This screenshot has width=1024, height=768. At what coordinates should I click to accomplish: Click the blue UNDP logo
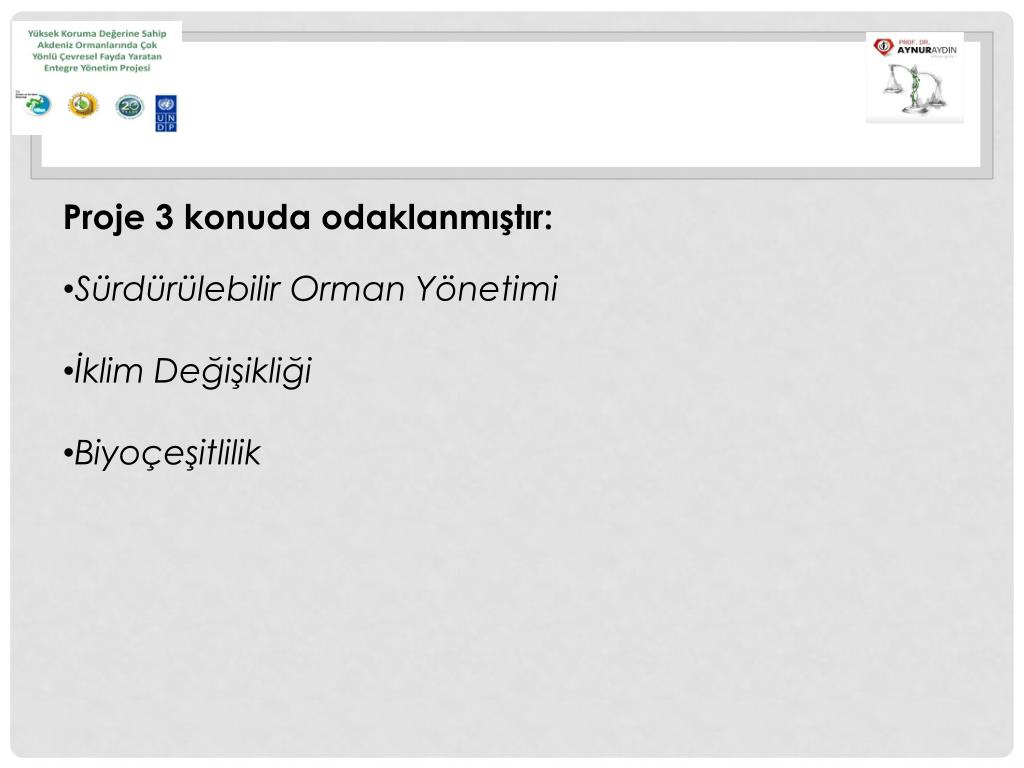[x=165, y=114]
